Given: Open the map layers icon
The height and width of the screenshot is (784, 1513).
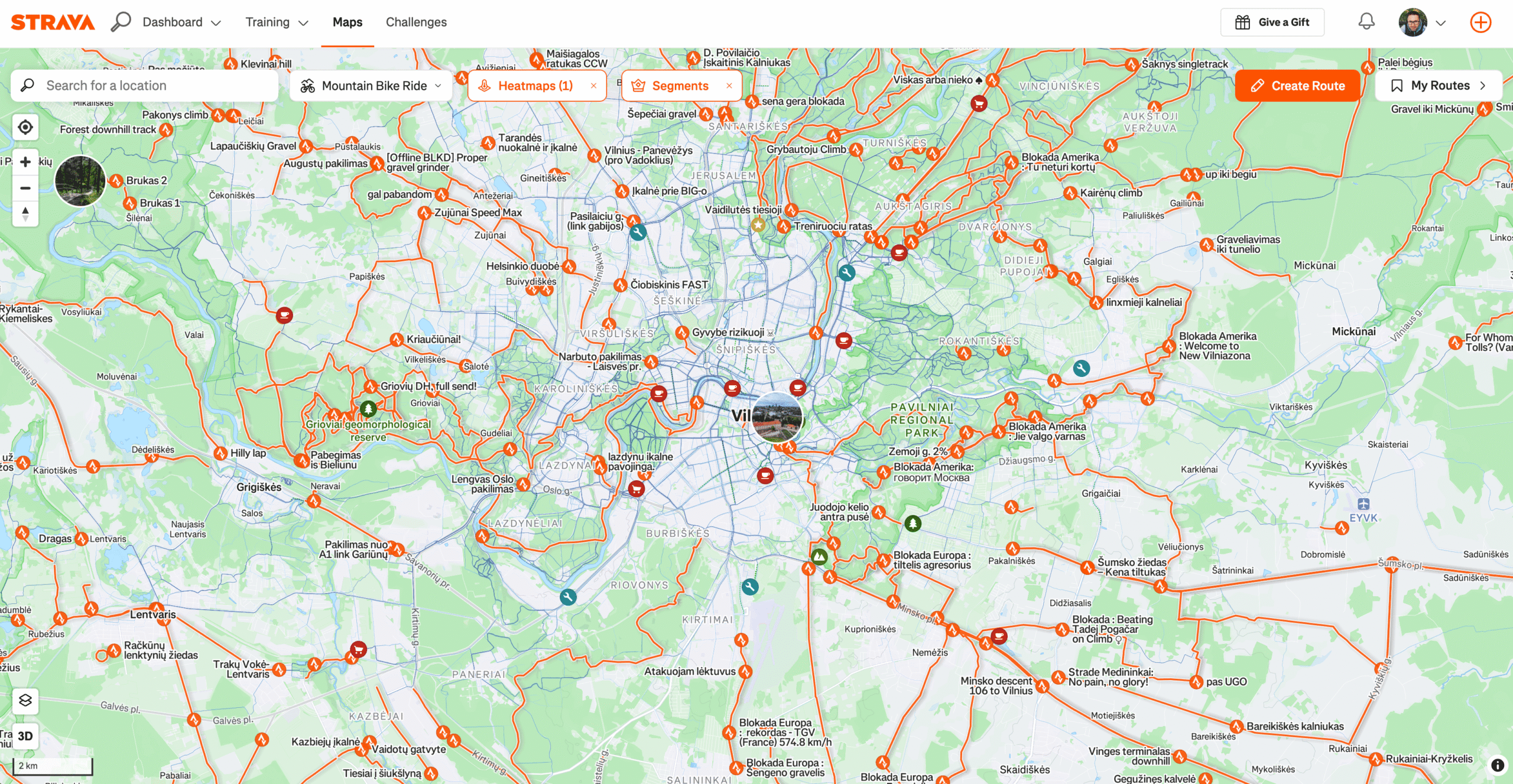Looking at the screenshot, I should (x=25, y=701).
